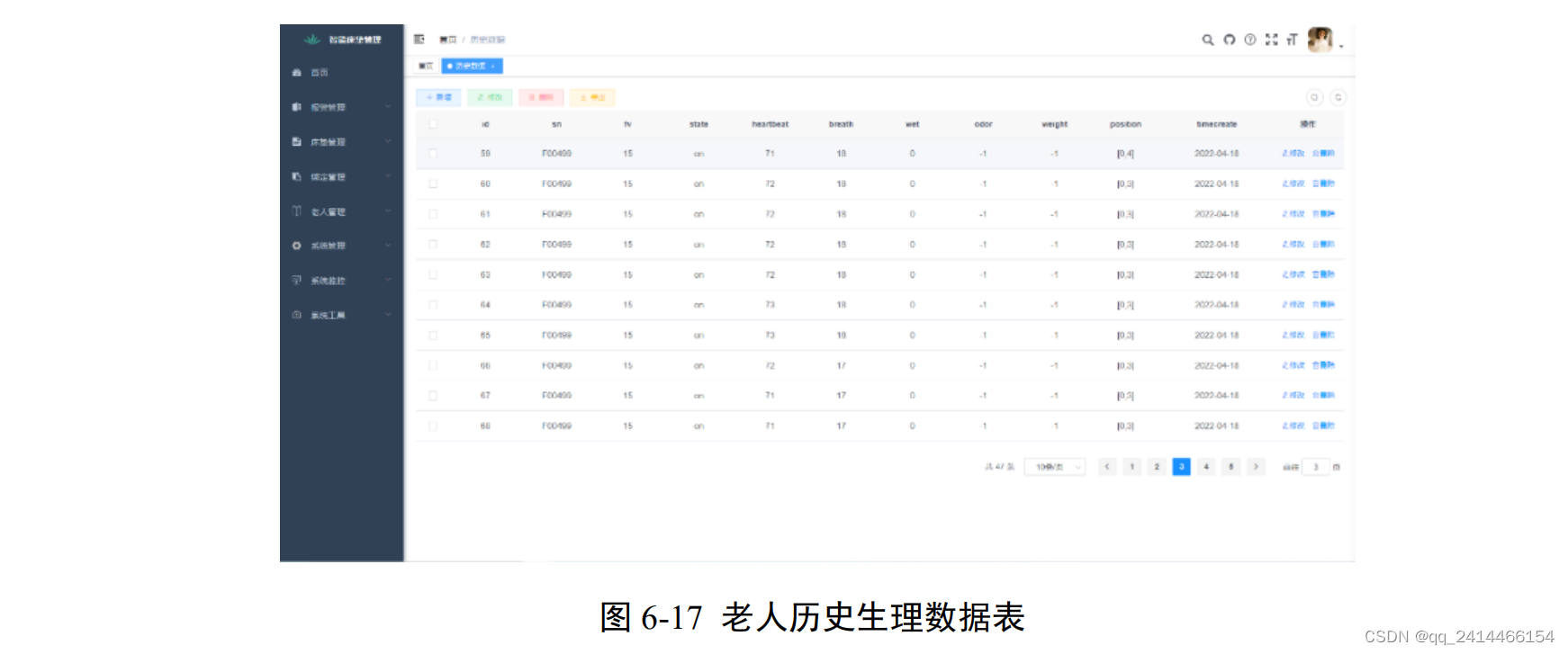Click 修改 link in row id 66

(1293, 365)
